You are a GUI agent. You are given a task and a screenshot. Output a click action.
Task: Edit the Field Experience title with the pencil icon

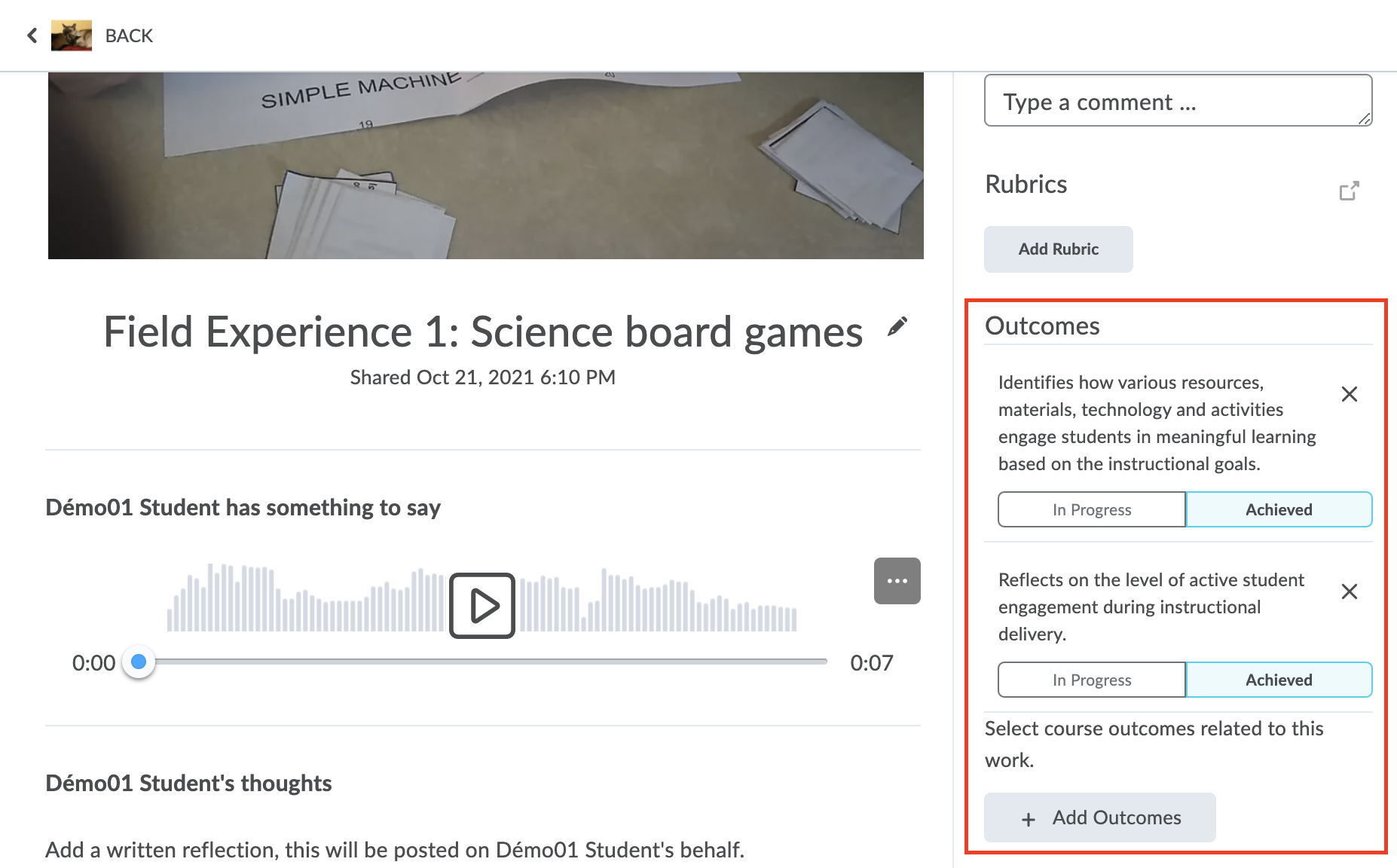(x=897, y=326)
